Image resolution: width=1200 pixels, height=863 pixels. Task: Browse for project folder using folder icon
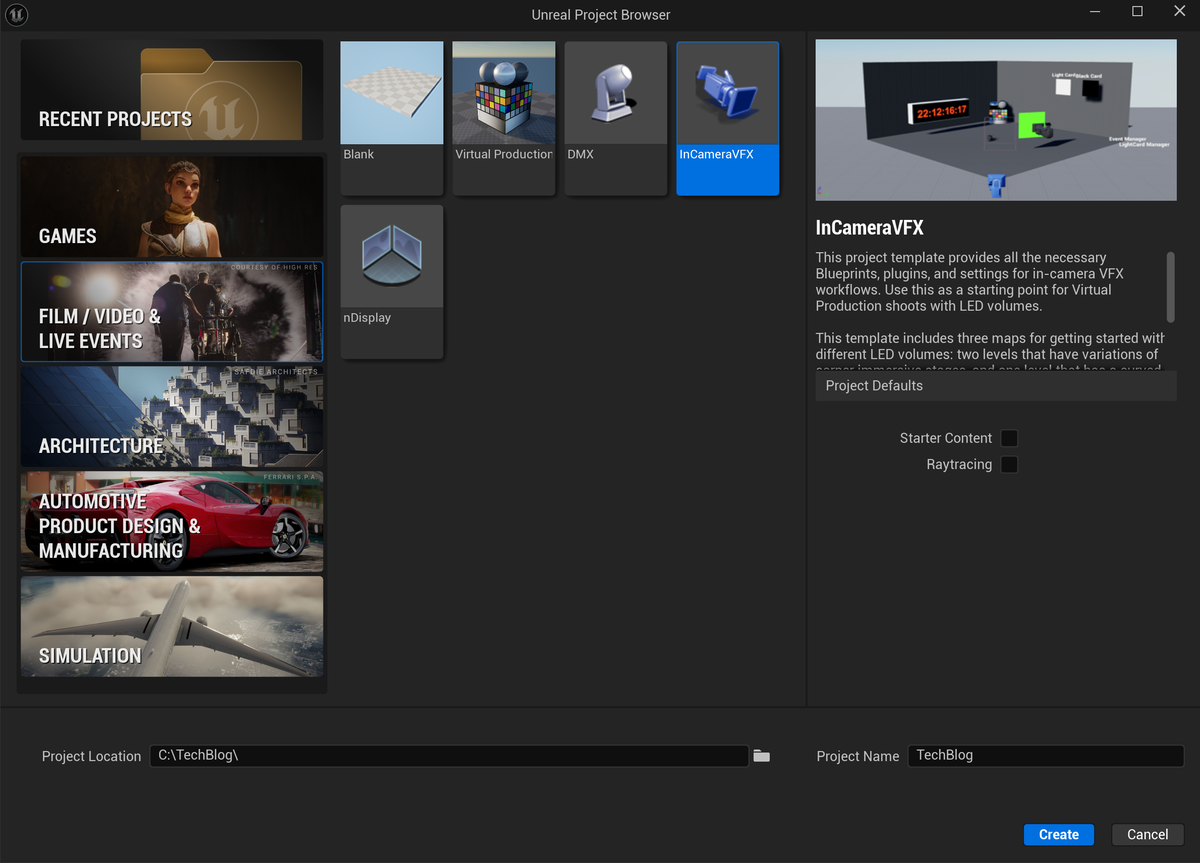tap(762, 756)
